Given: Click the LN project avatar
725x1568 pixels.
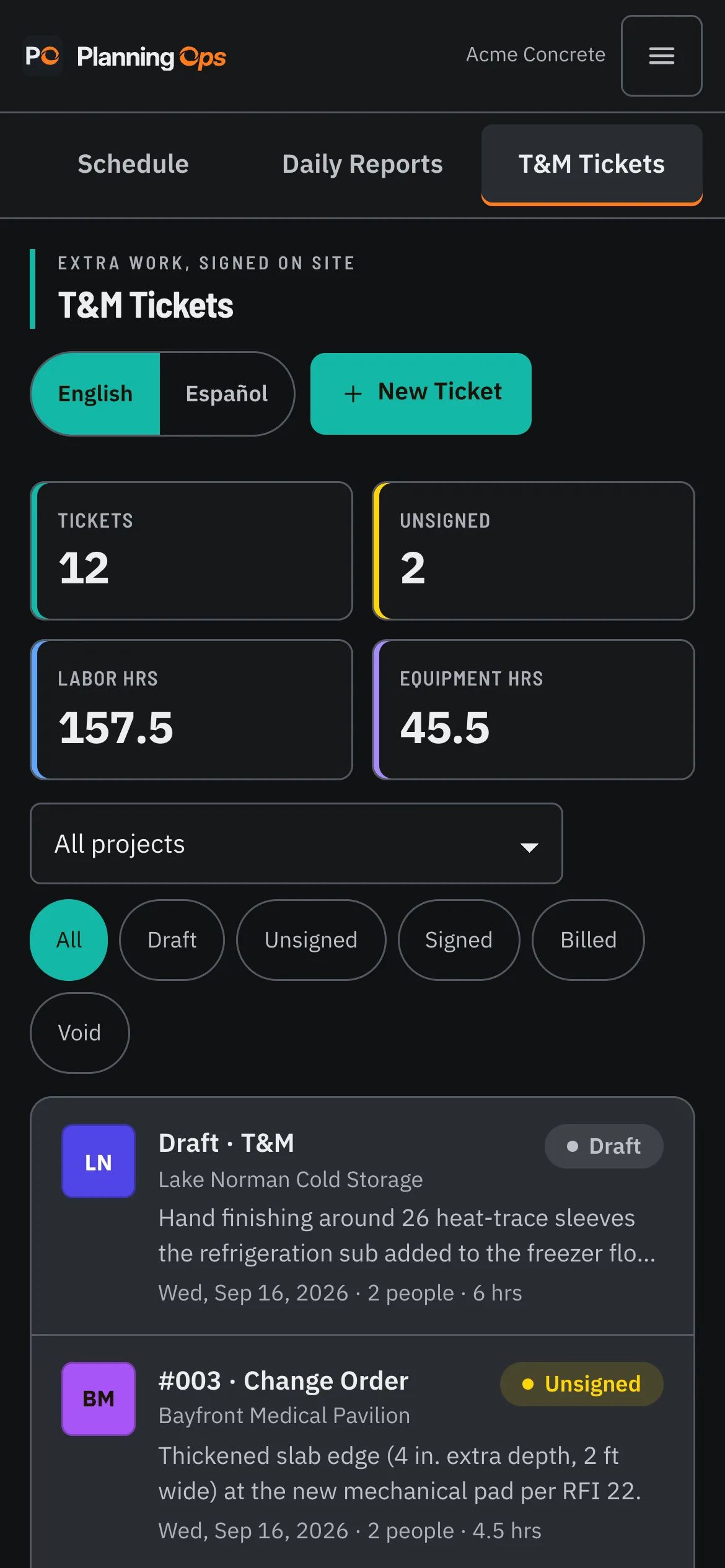Looking at the screenshot, I should (99, 1162).
